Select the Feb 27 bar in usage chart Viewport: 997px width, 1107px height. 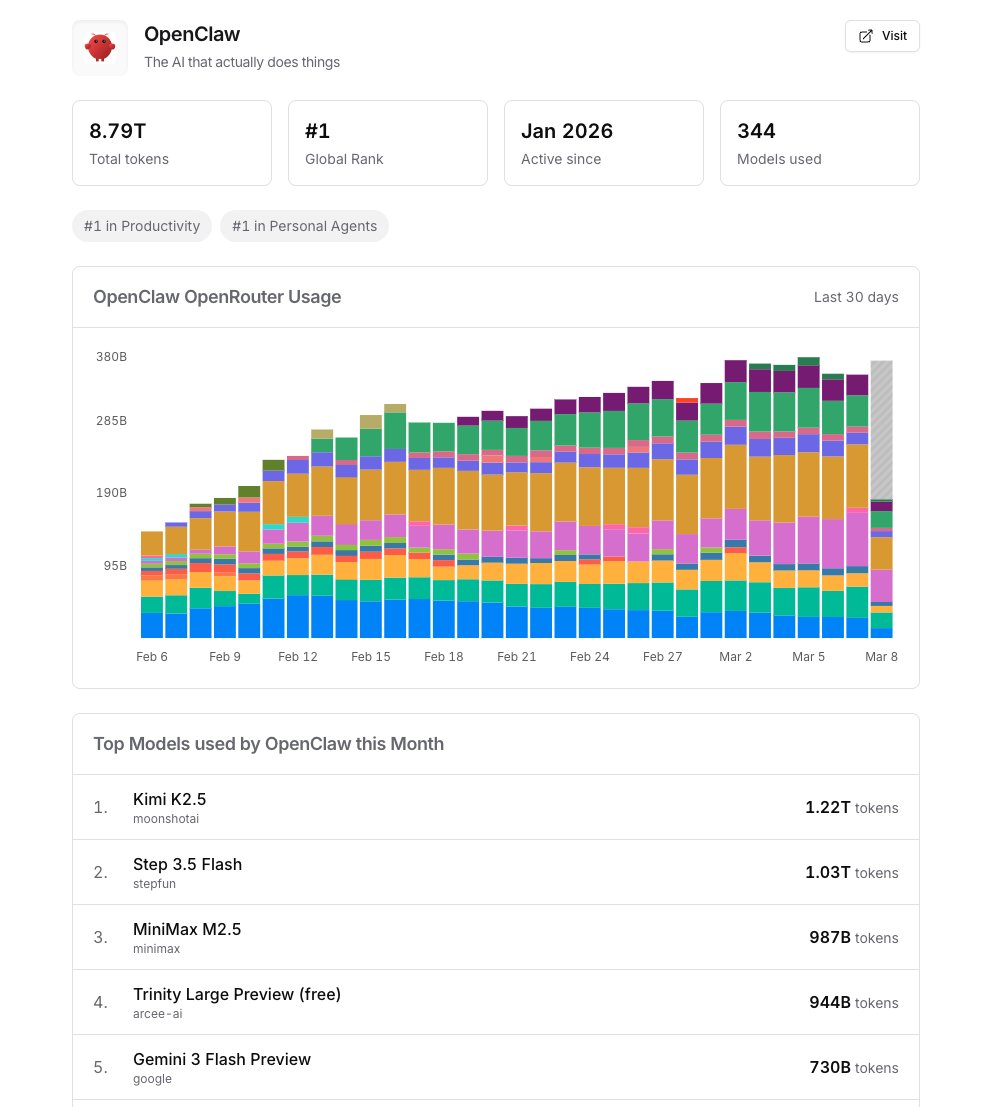coord(662,510)
